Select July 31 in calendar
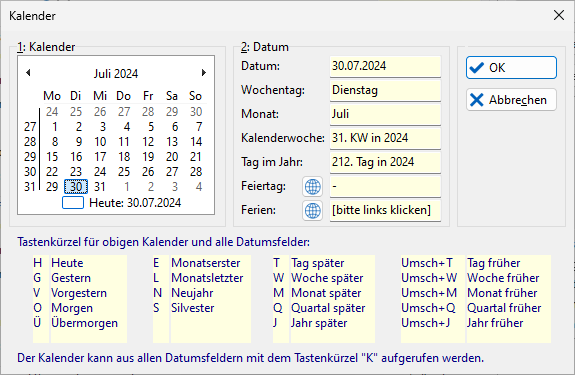 pos(100,187)
